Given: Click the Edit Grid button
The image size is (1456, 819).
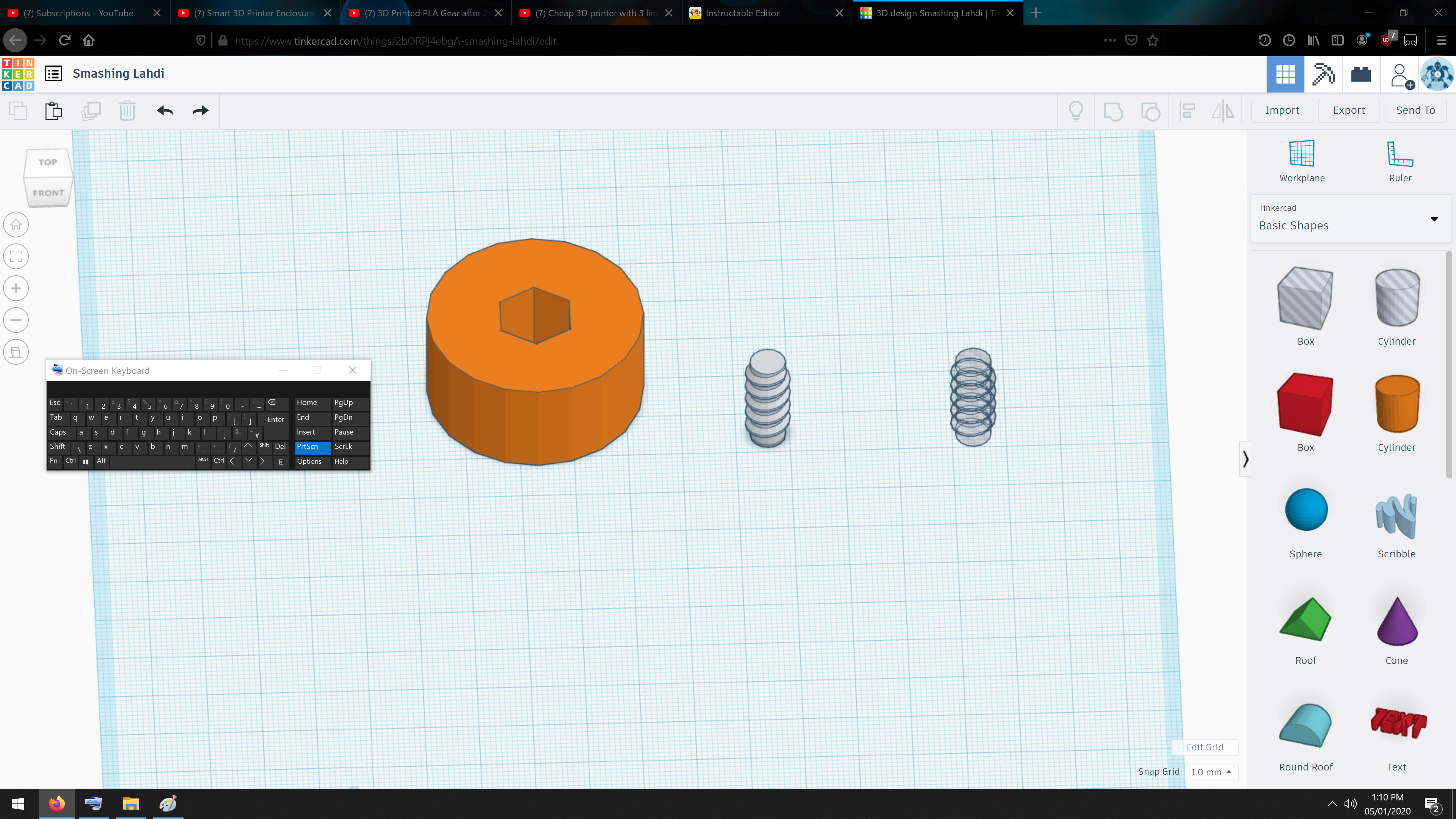Looking at the screenshot, I should click(1205, 747).
